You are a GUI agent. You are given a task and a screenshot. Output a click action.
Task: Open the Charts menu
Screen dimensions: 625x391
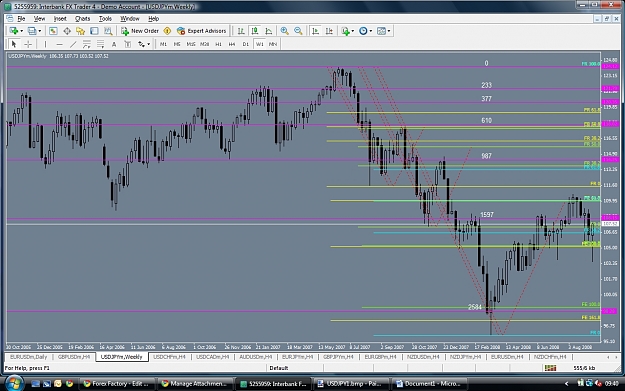(83, 18)
